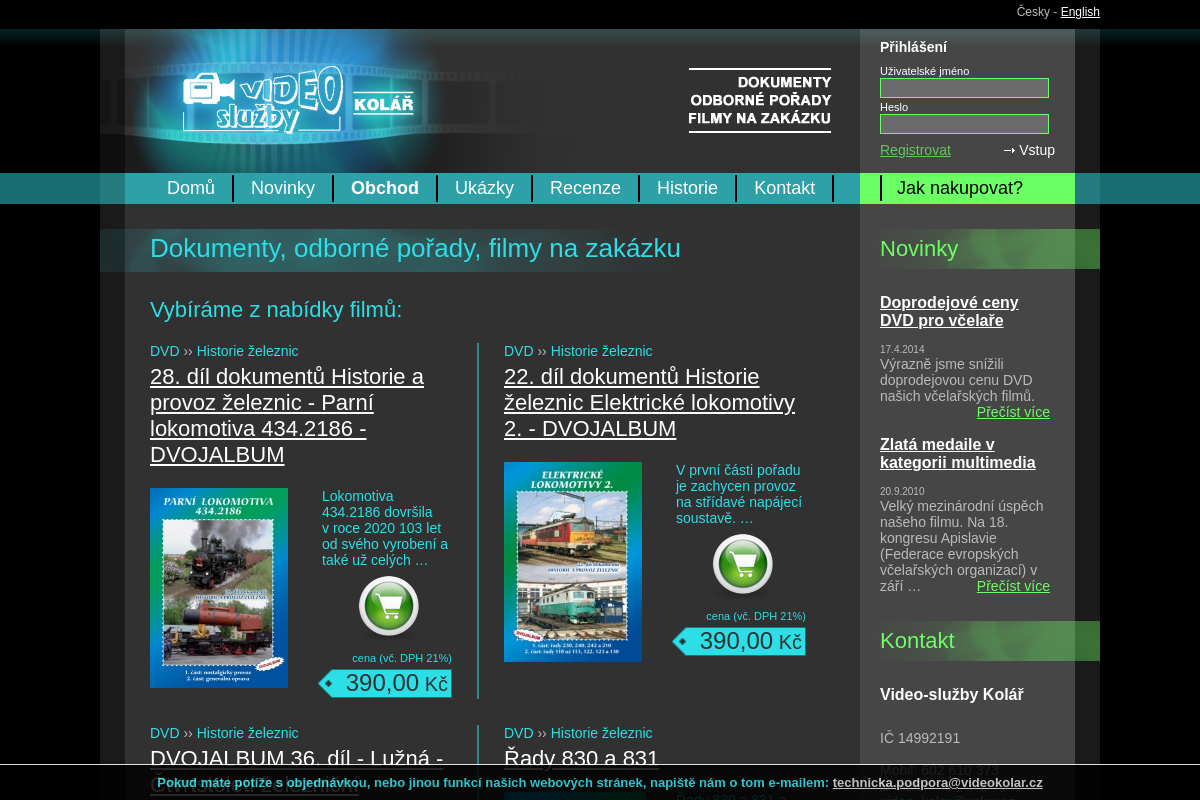1200x800 pixels.
Task: Click 390,00 Kč price tag of Parní lokomotiva
Action: (385, 683)
